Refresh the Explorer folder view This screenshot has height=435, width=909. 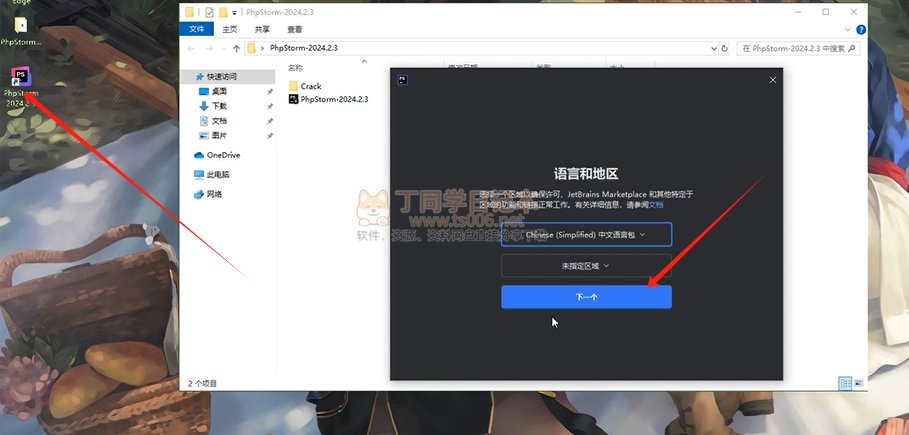tap(725, 49)
